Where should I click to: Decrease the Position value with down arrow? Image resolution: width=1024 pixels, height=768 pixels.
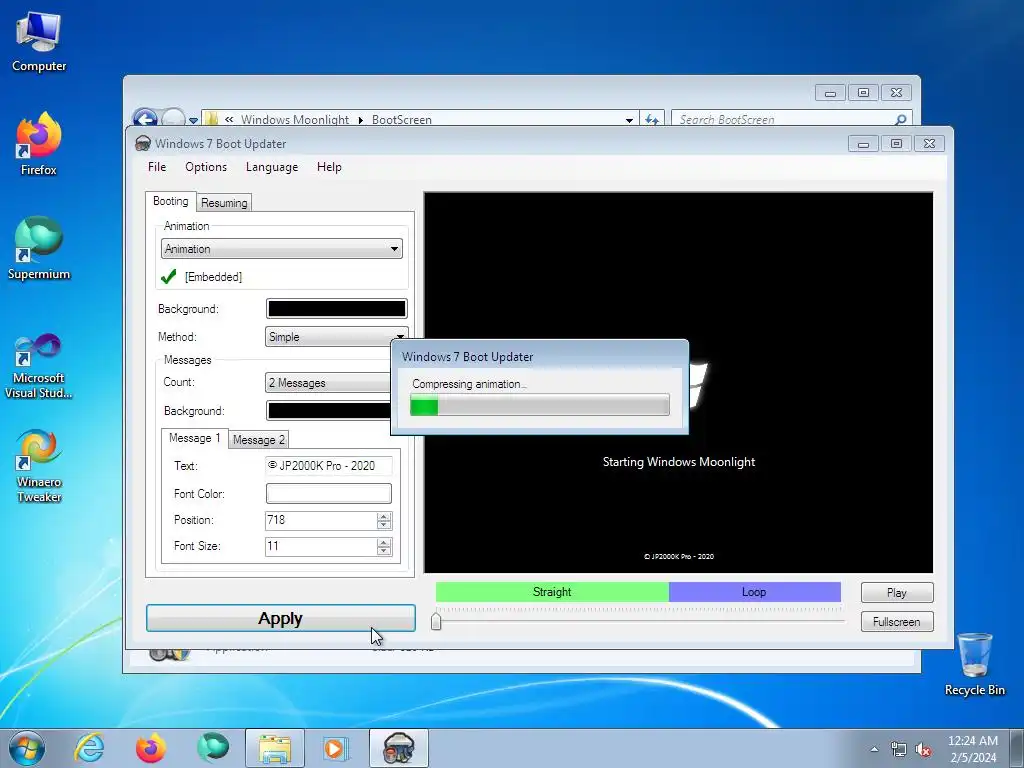[384, 525]
